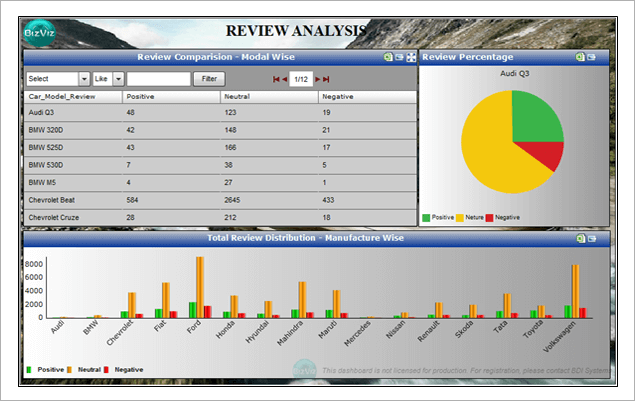Click Neutral legend entry in bar chart
This screenshot has height=401, width=635.
click(x=84, y=370)
